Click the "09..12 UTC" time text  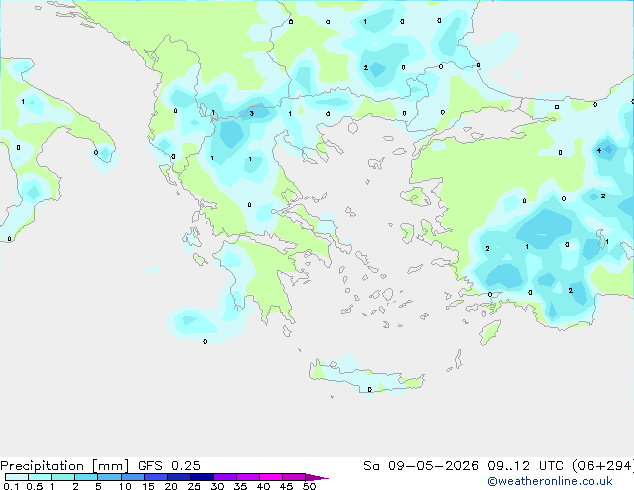pyautogui.click(x=525, y=466)
